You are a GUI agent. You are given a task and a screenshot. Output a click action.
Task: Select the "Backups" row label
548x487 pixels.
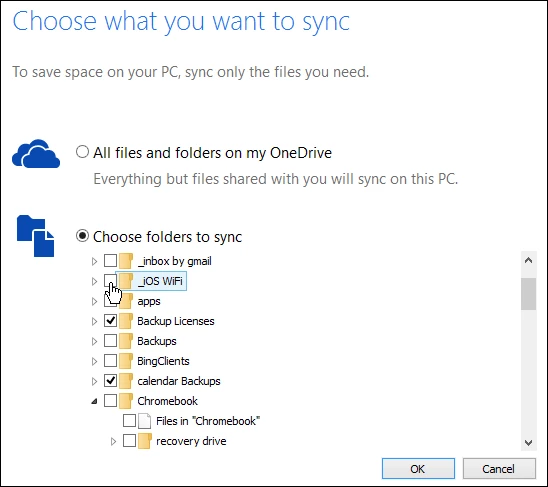(x=157, y=341)
